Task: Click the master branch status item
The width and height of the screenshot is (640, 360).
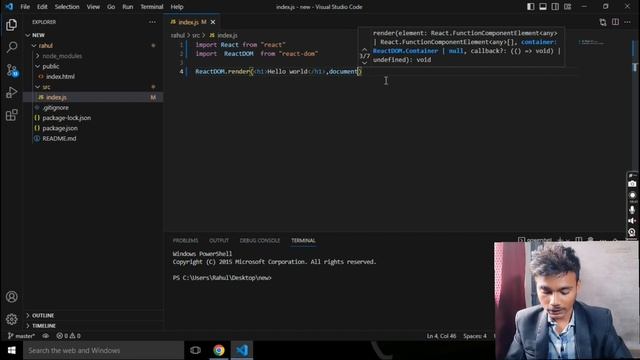Action: point(21,336)
